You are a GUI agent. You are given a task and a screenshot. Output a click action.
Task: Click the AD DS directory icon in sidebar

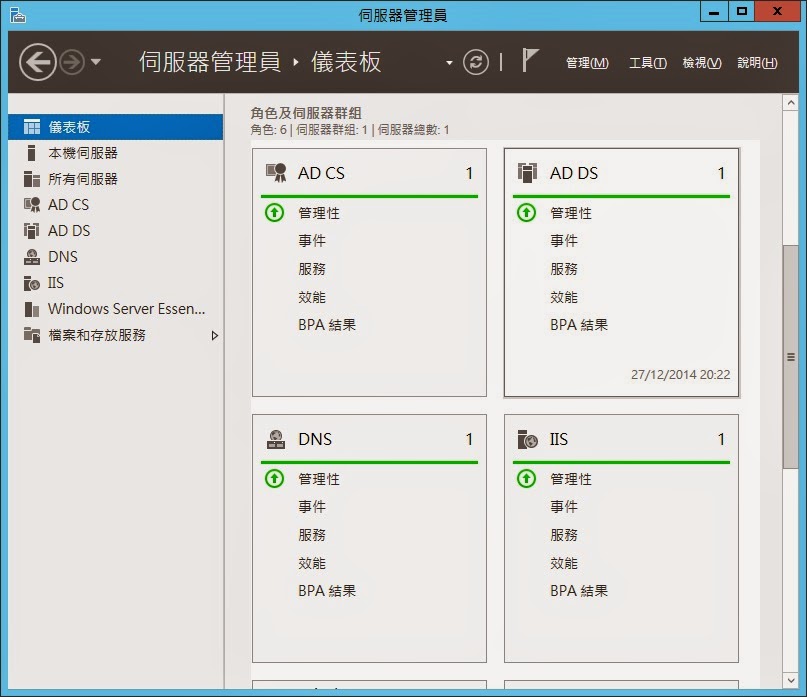tap(31, 231)
